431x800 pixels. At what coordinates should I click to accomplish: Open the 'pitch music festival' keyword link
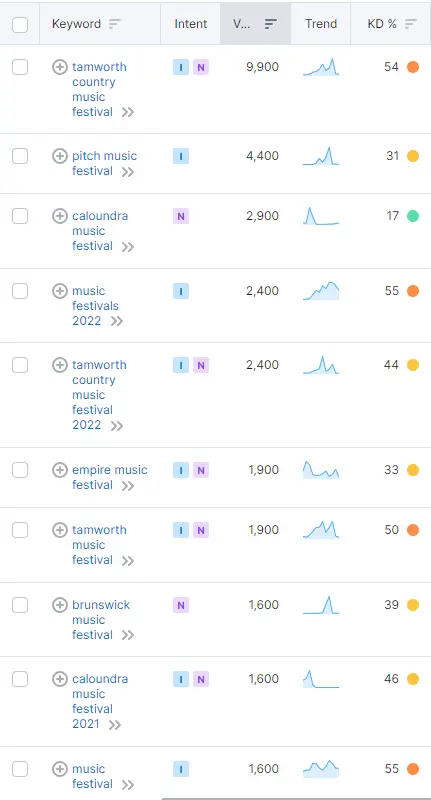(x=105, y=163)
